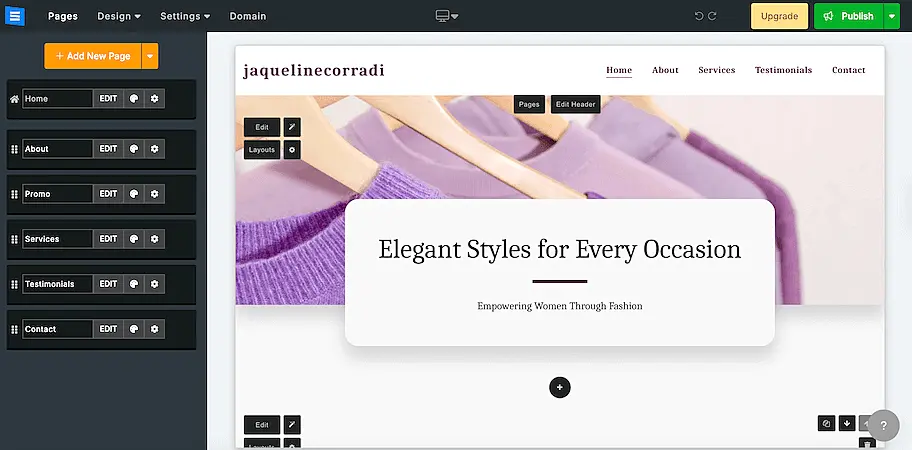The image size is (912, 450).
Task: Open the Domain menu item
Action: pyautogui.click(x=248, y=16)
